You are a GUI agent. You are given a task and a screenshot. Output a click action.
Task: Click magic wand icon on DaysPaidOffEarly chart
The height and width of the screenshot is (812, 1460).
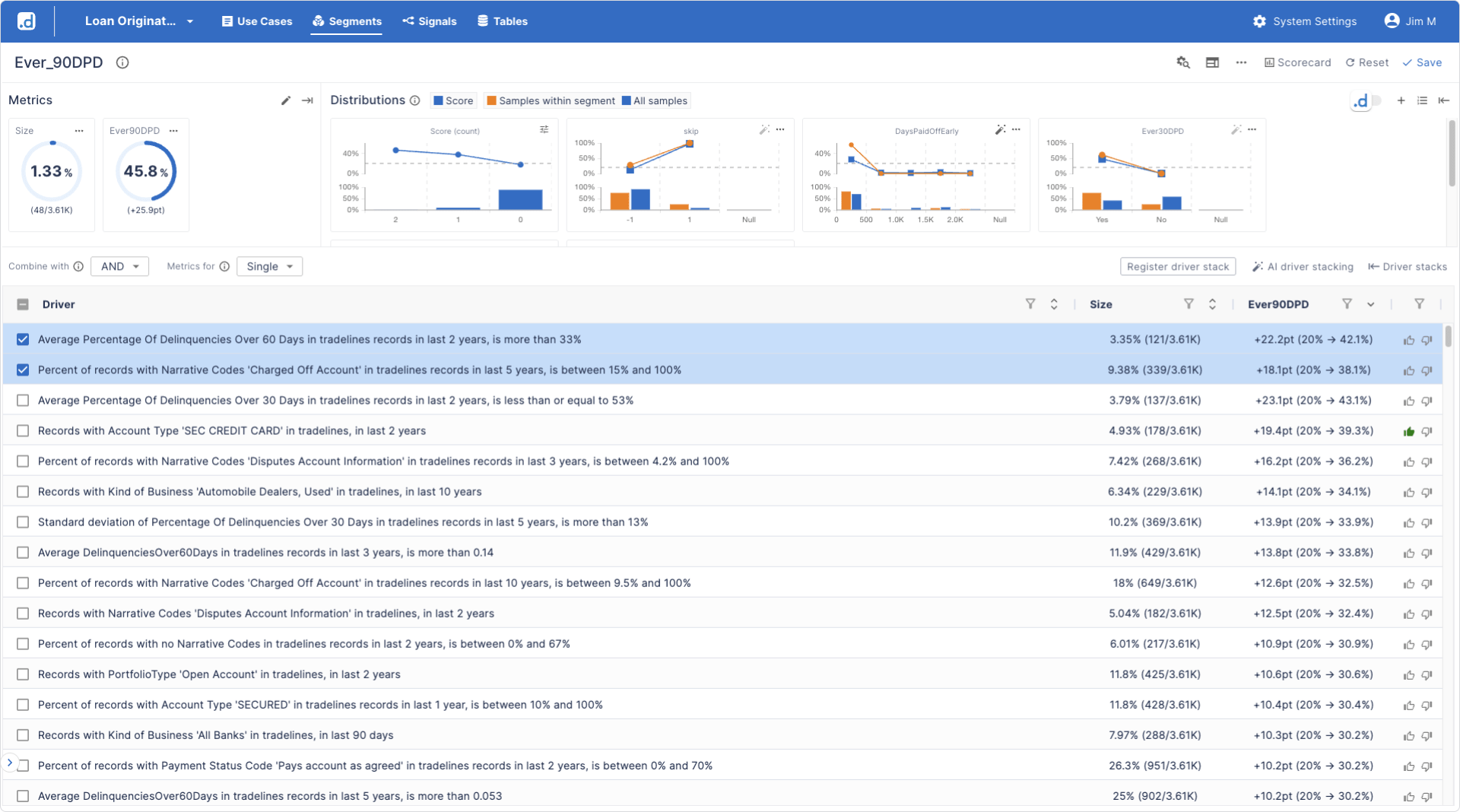(1000, 130)
